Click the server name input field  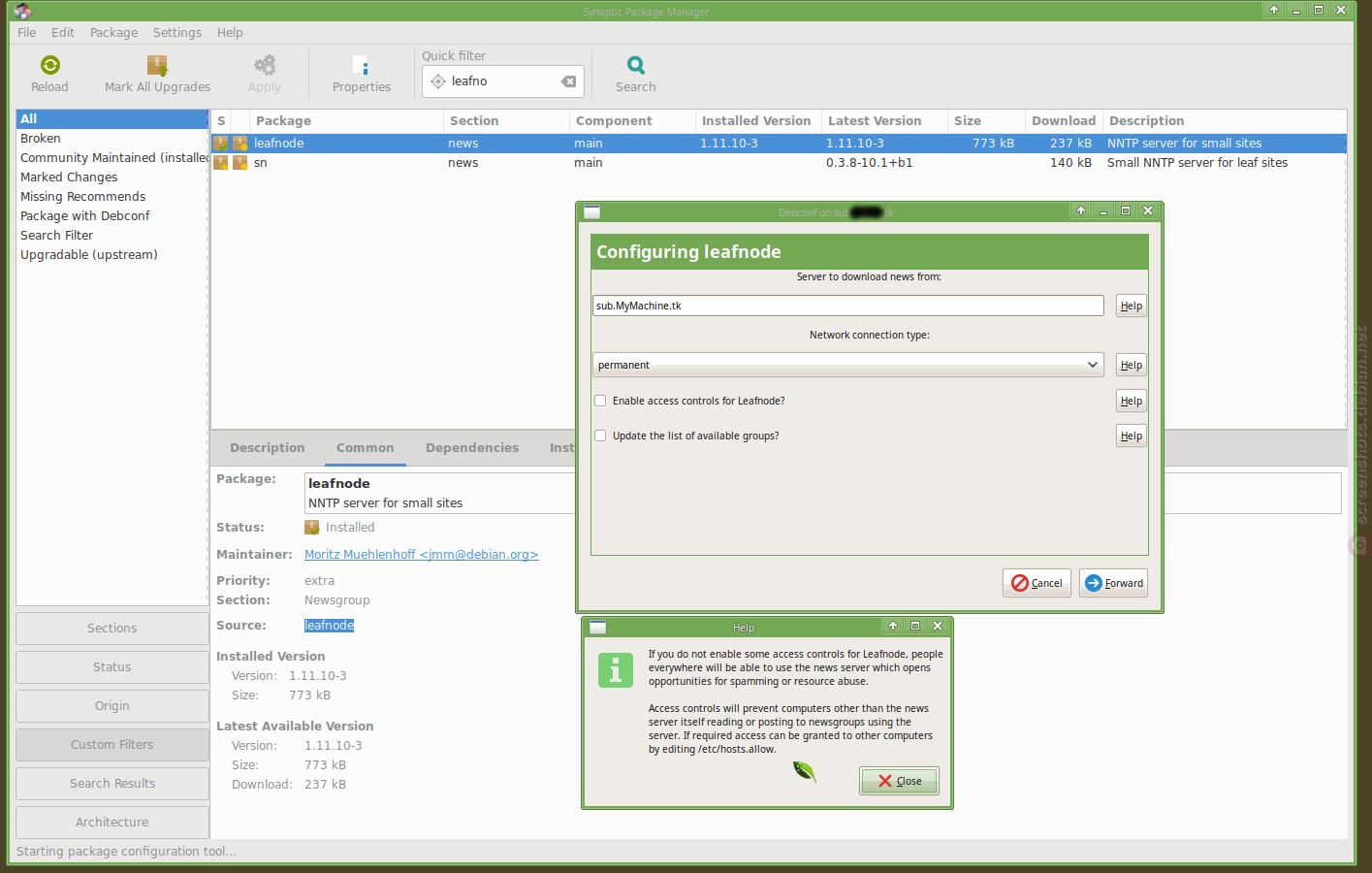coord(847,306)
